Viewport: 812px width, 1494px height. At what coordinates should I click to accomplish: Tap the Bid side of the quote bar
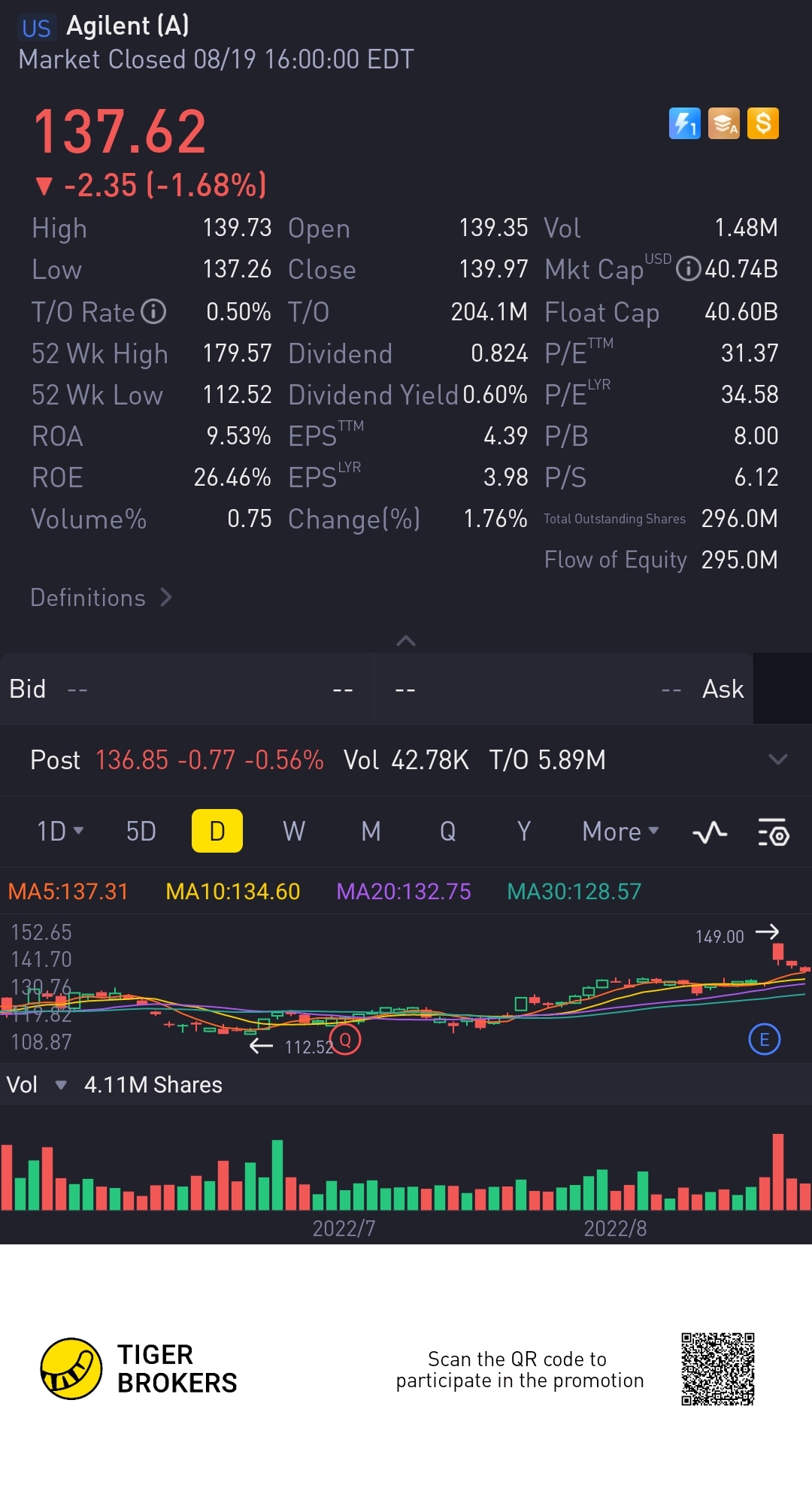[187, 689]
